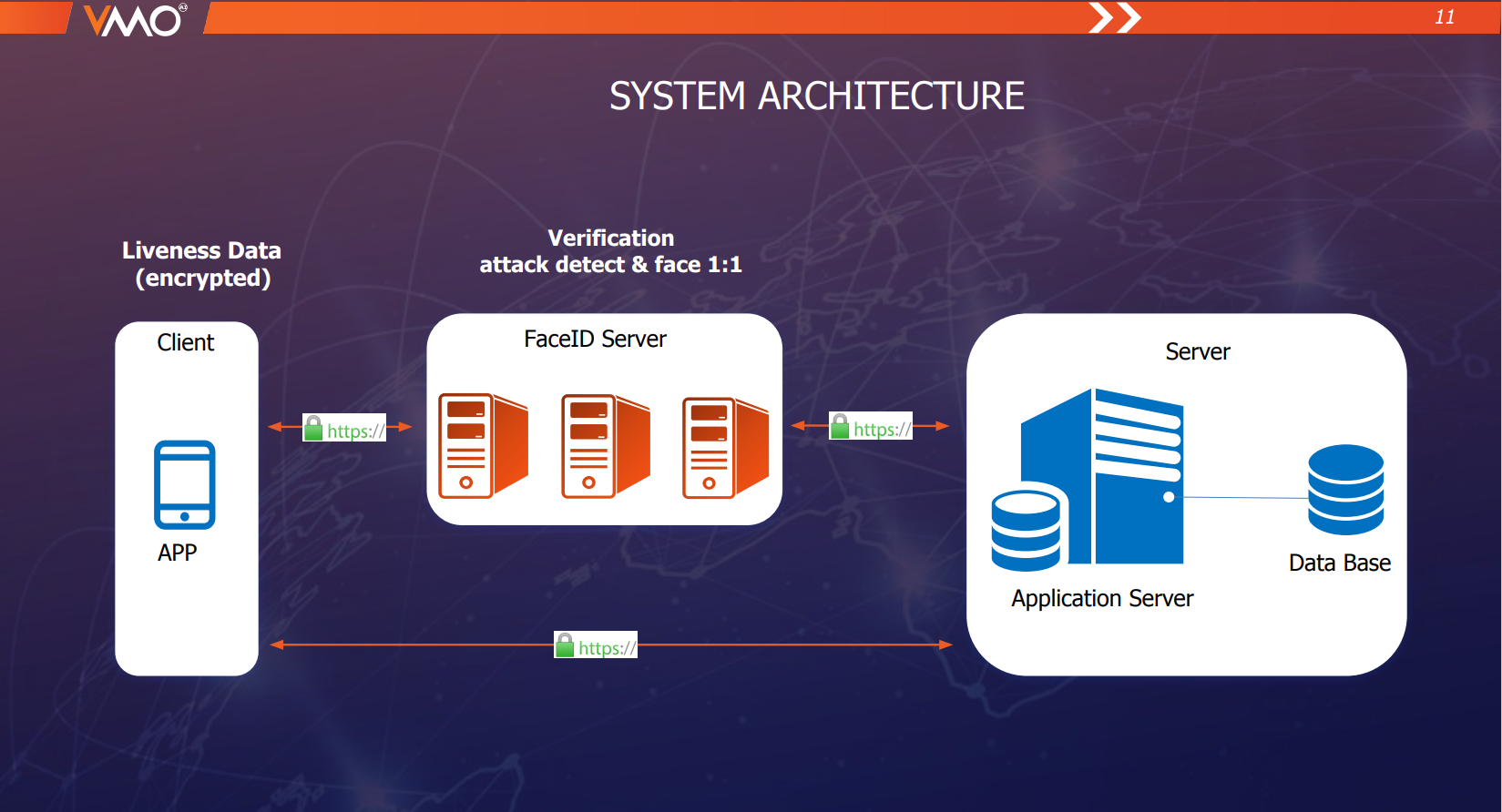Click https badge between FaceID Server and Server
Screen dimensions: 1502x812
click(x=871, y=427)
